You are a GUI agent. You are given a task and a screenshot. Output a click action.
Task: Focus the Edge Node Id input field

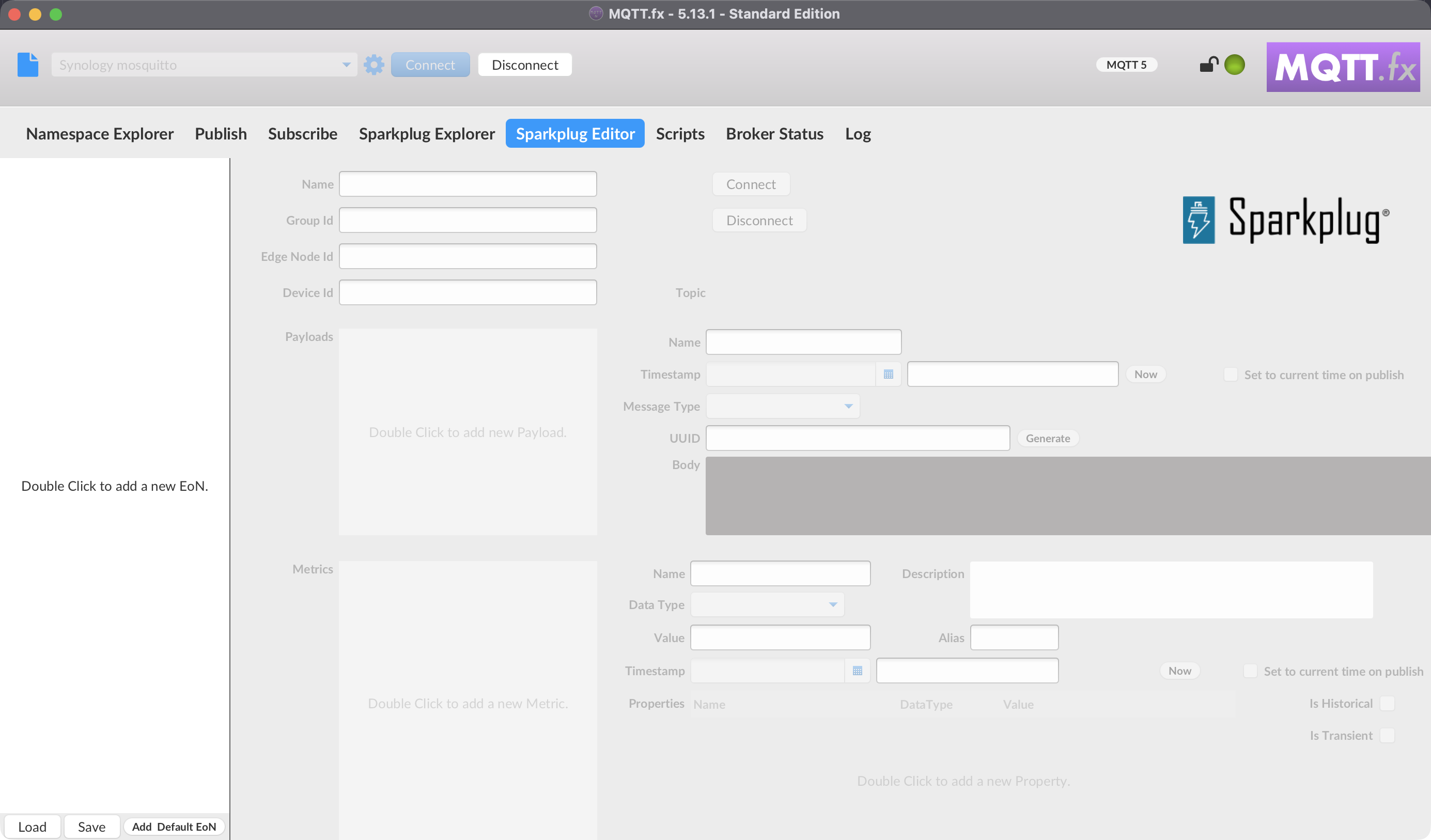click(x=468, y=256)
